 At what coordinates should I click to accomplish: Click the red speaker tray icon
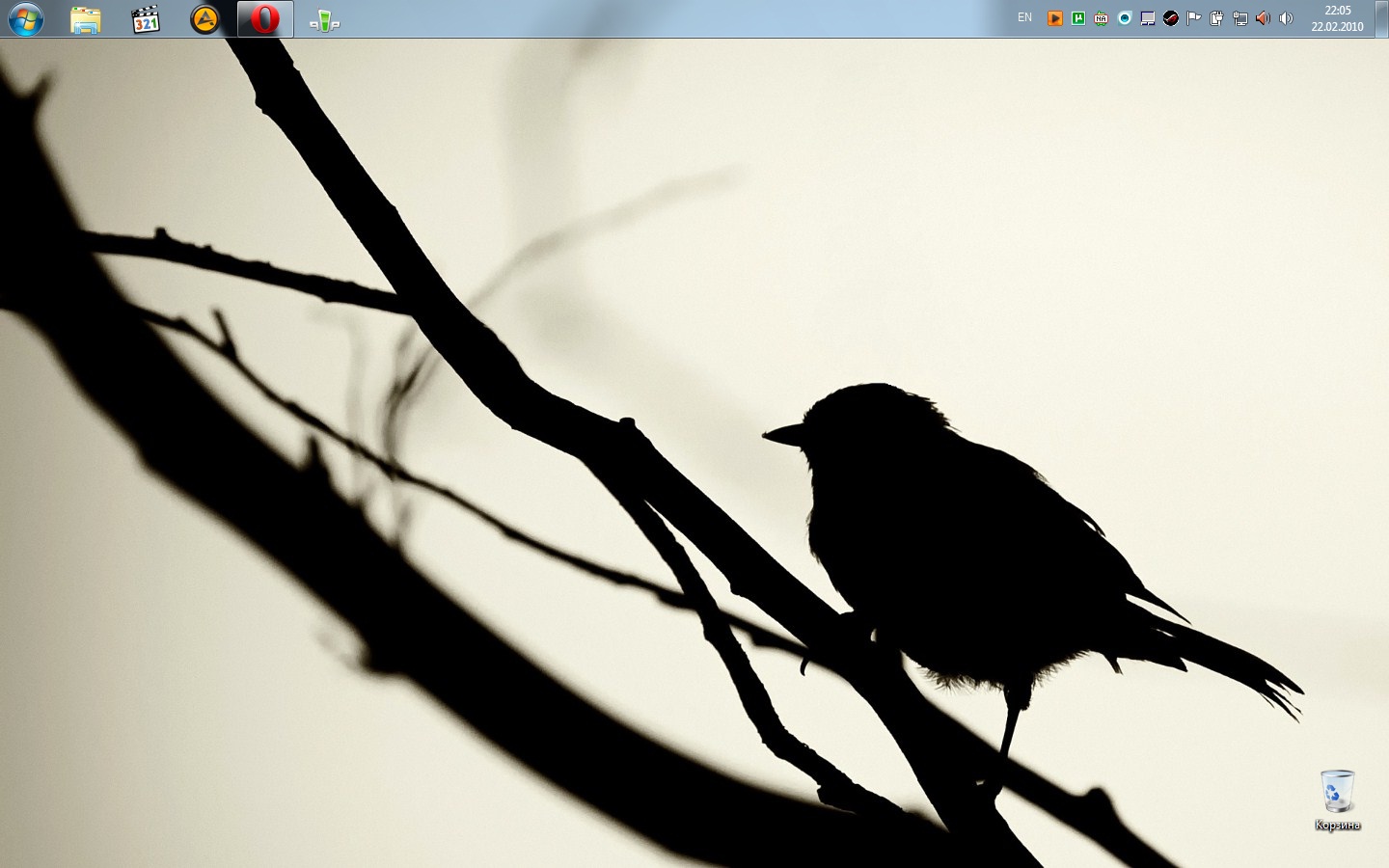click(x=1264, y=18)
